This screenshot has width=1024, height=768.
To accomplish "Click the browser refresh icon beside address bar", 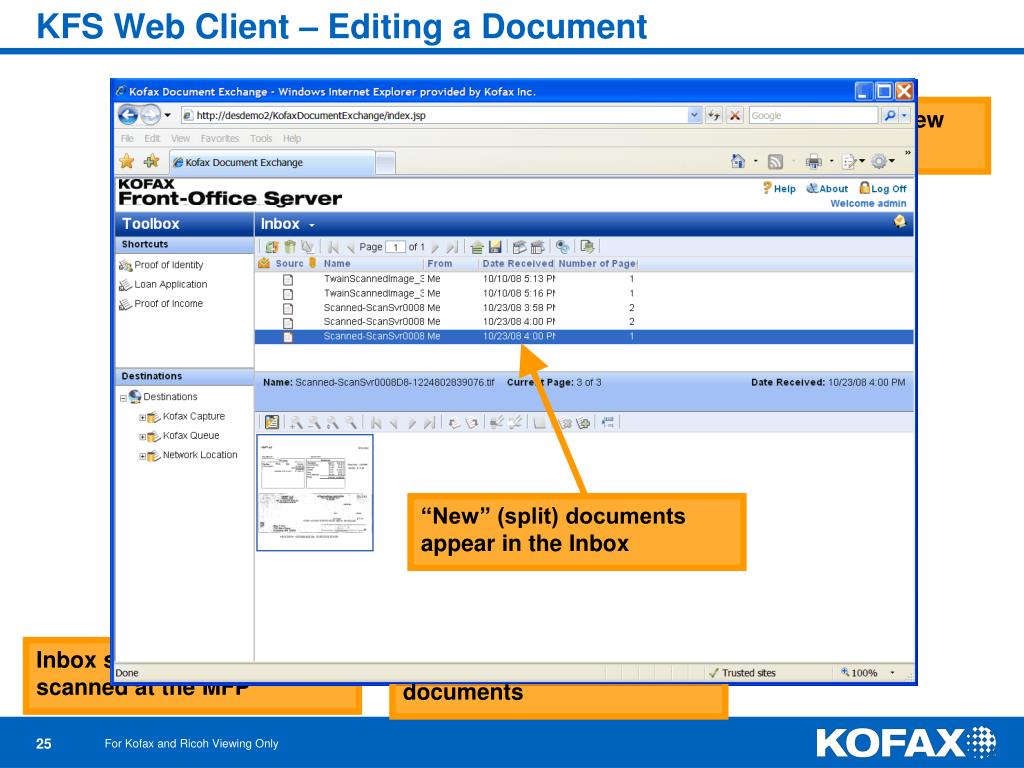I will 714,116.
